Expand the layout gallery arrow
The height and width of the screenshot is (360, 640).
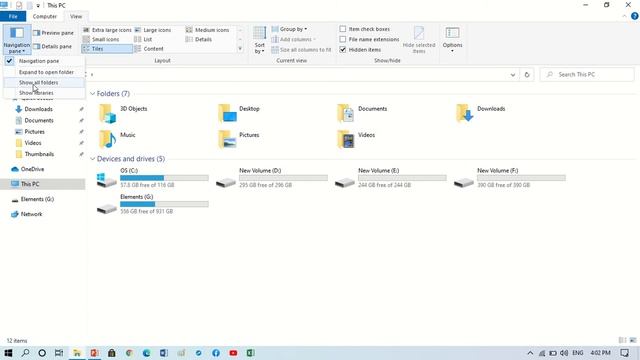240,49
